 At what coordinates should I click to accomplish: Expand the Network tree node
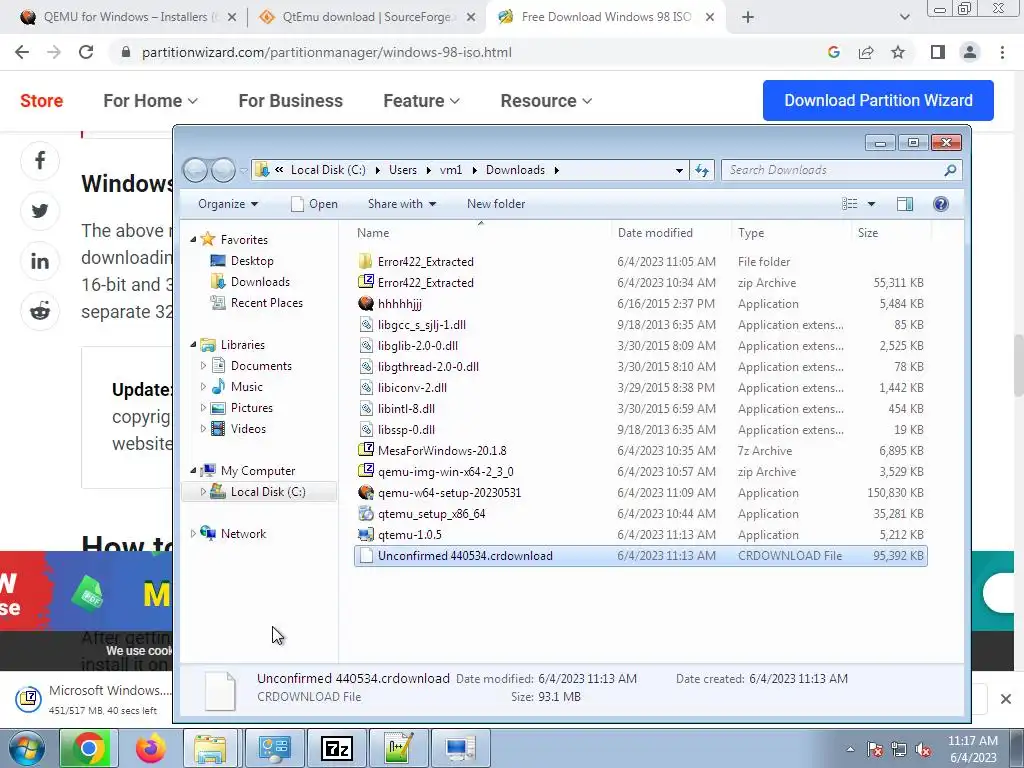(193, 534)
